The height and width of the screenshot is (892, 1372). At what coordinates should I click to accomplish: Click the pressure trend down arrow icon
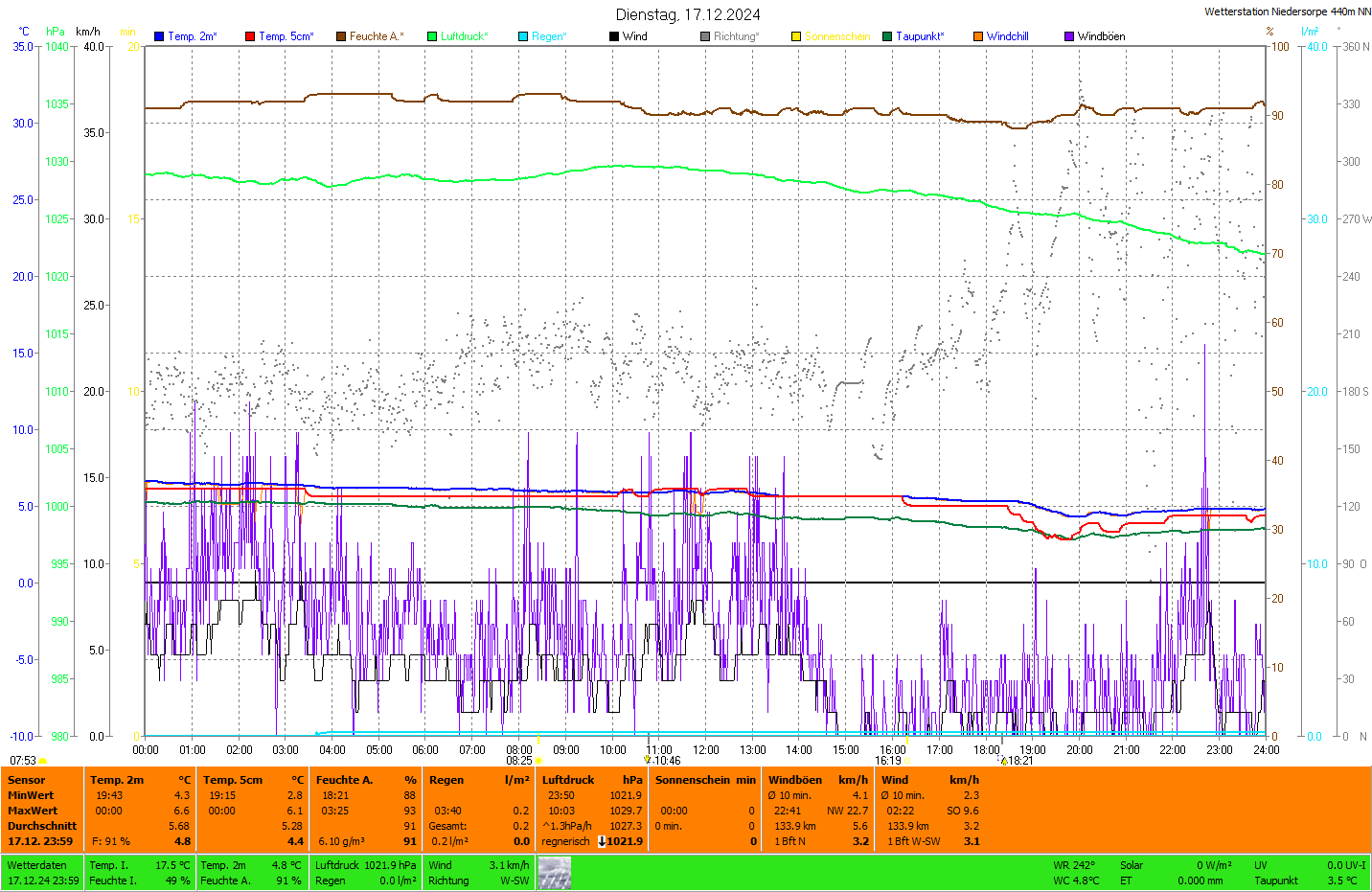602,841
